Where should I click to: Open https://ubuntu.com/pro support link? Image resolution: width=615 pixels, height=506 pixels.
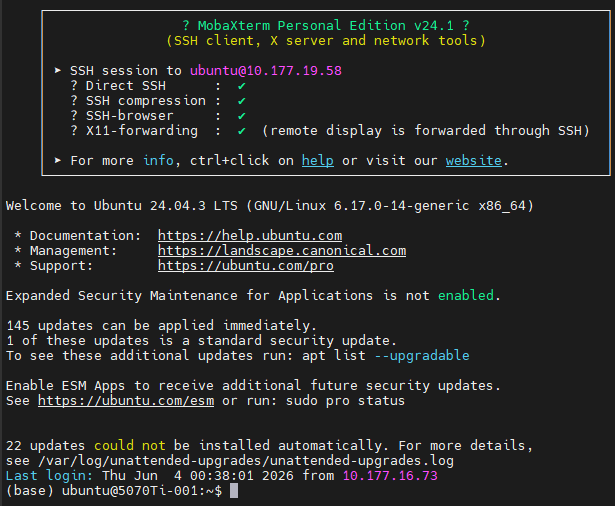click(x=246, y=266)
